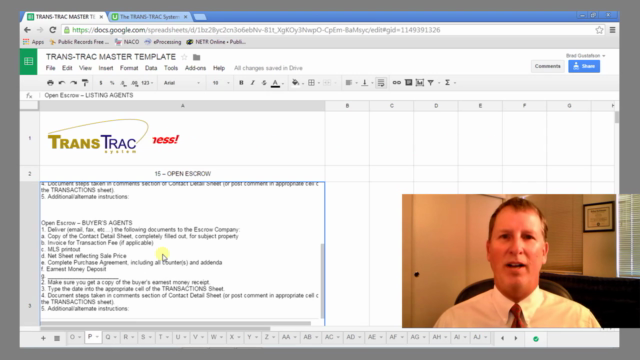This screenshot has height=360, width=640.
Task: Open vertical align options
Action: coord(364,83)
